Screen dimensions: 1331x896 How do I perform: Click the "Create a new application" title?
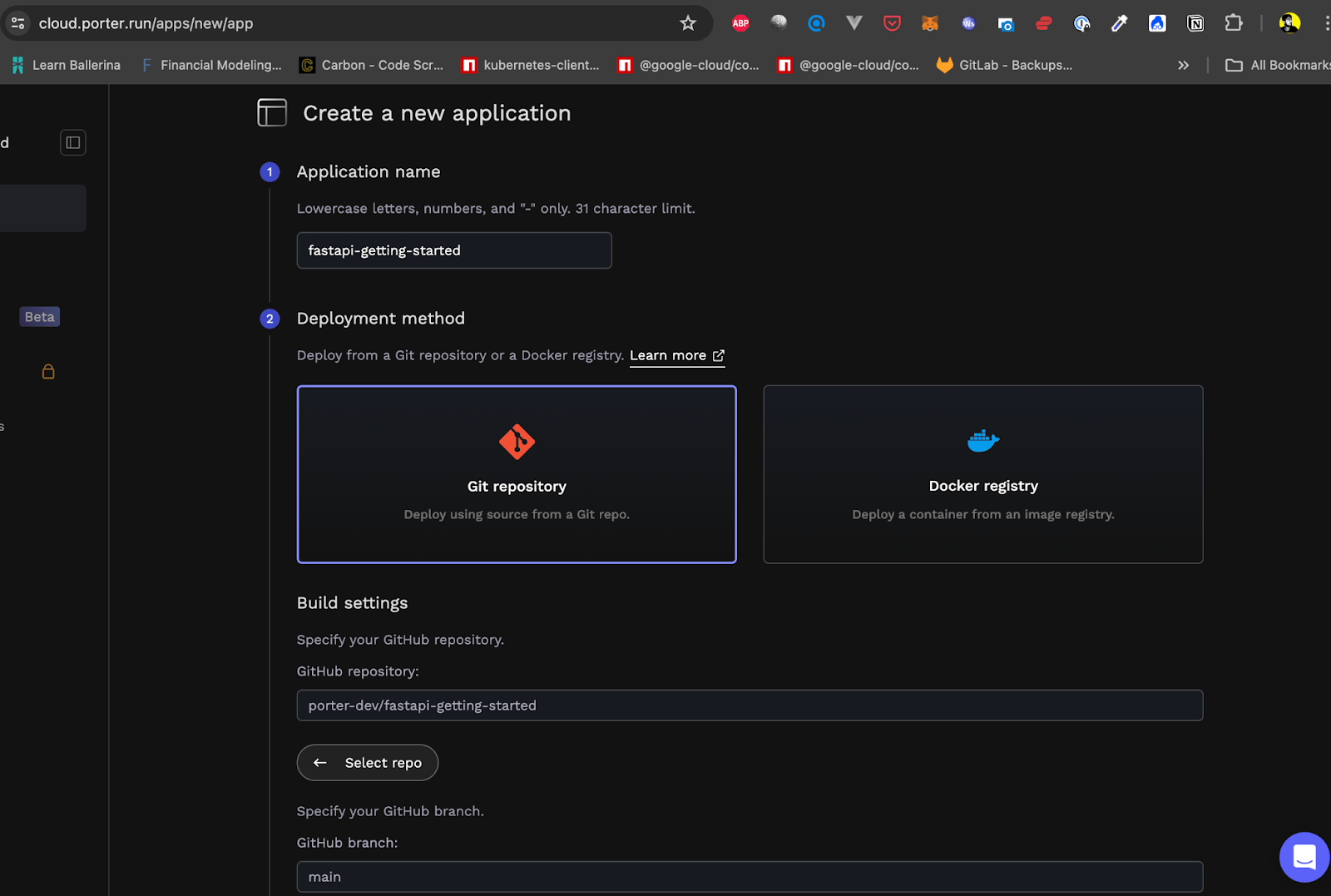point(437,113)
